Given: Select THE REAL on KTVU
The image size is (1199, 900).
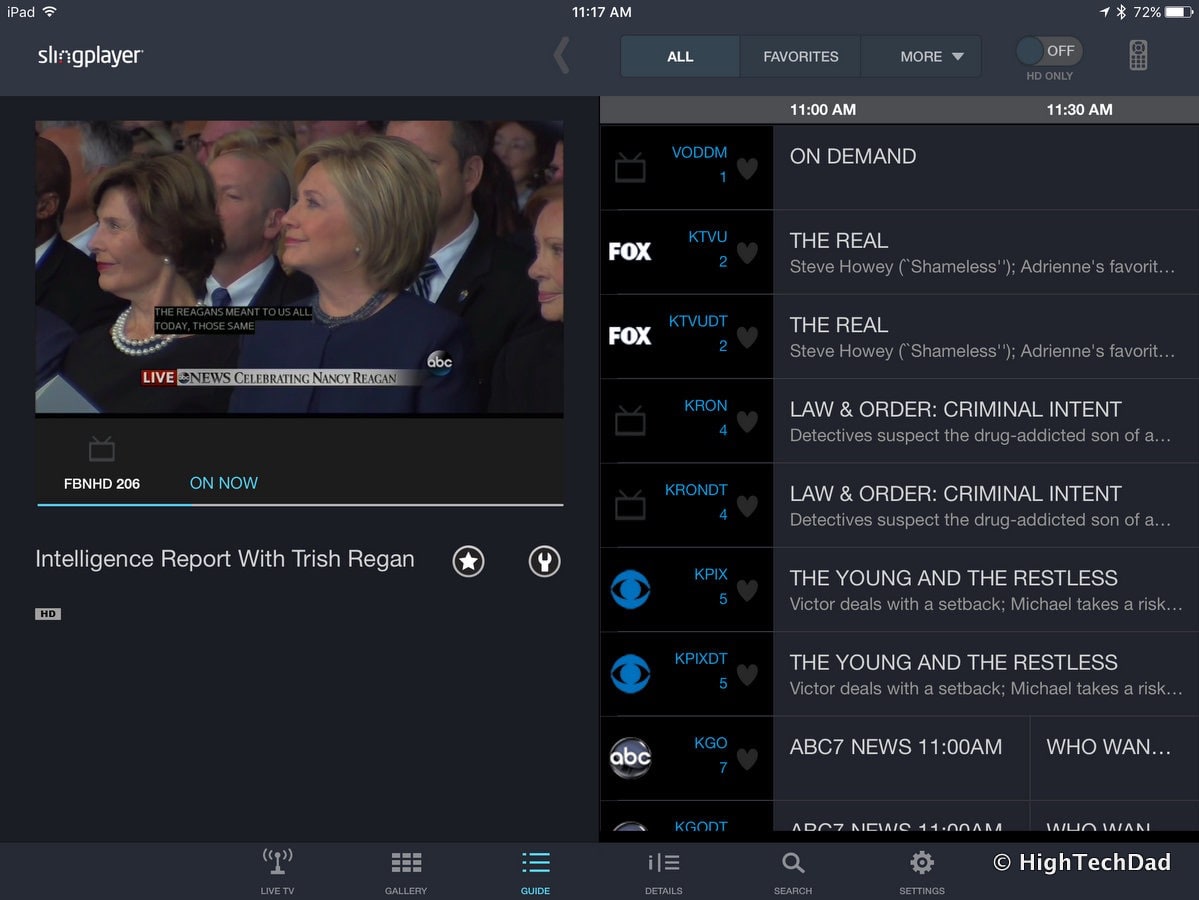Looking at the screenshot, I should 986,252.
